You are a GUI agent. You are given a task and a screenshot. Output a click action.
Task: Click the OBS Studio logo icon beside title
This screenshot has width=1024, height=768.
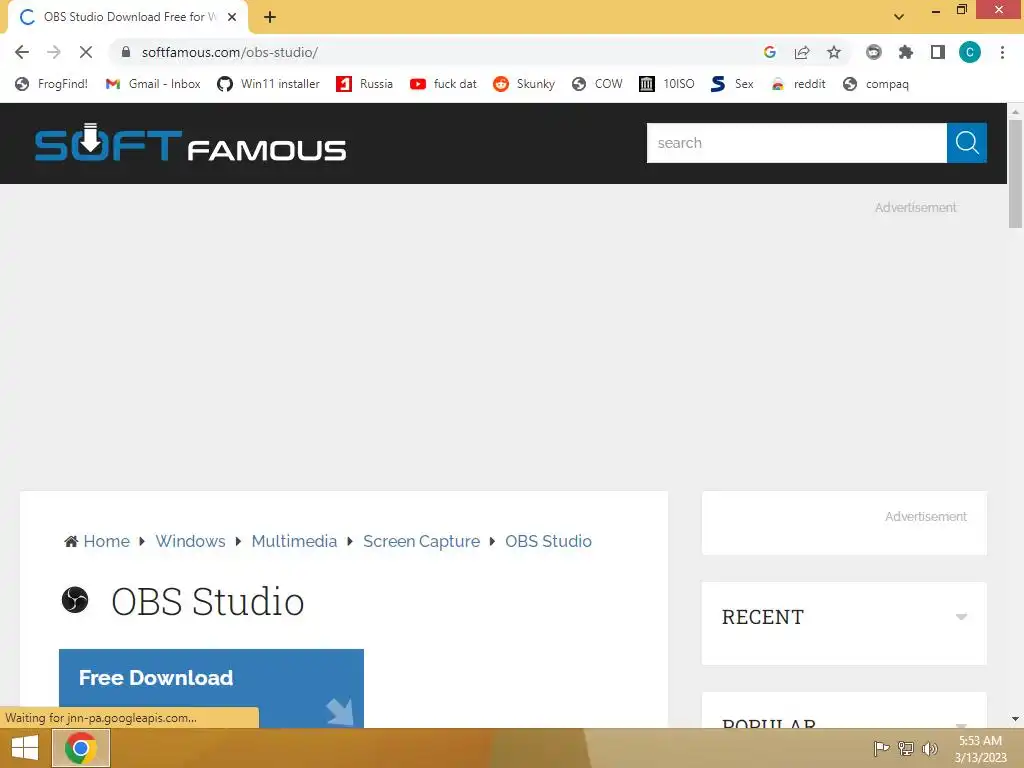pos(75,600)
